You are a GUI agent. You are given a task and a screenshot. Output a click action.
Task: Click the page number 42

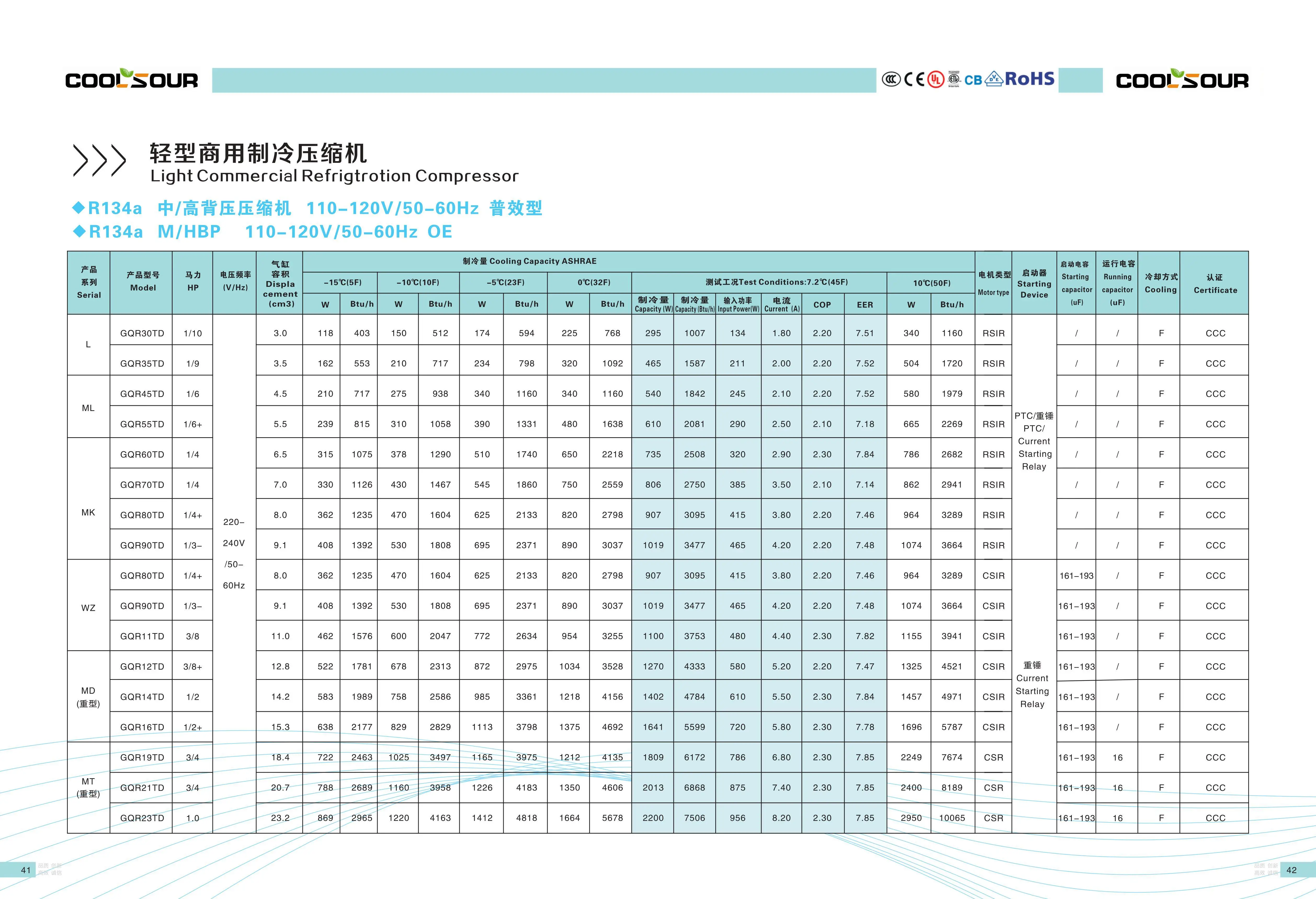pos(1292,870)
